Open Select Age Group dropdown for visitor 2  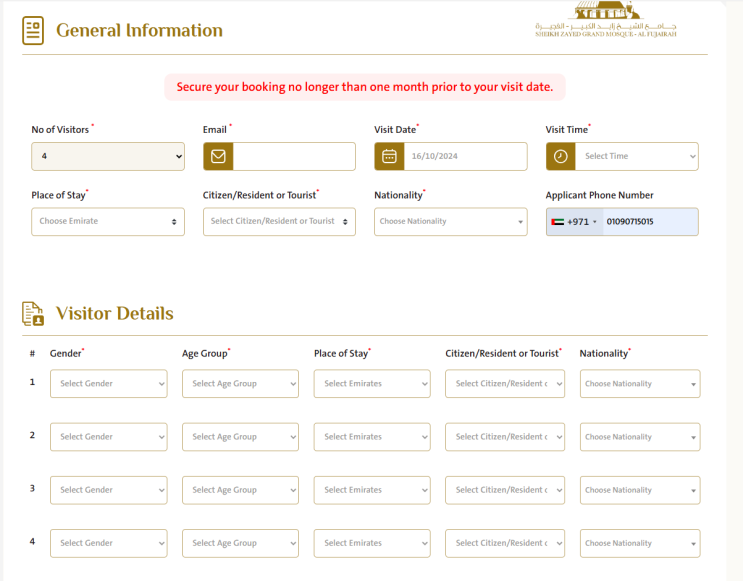240,437
